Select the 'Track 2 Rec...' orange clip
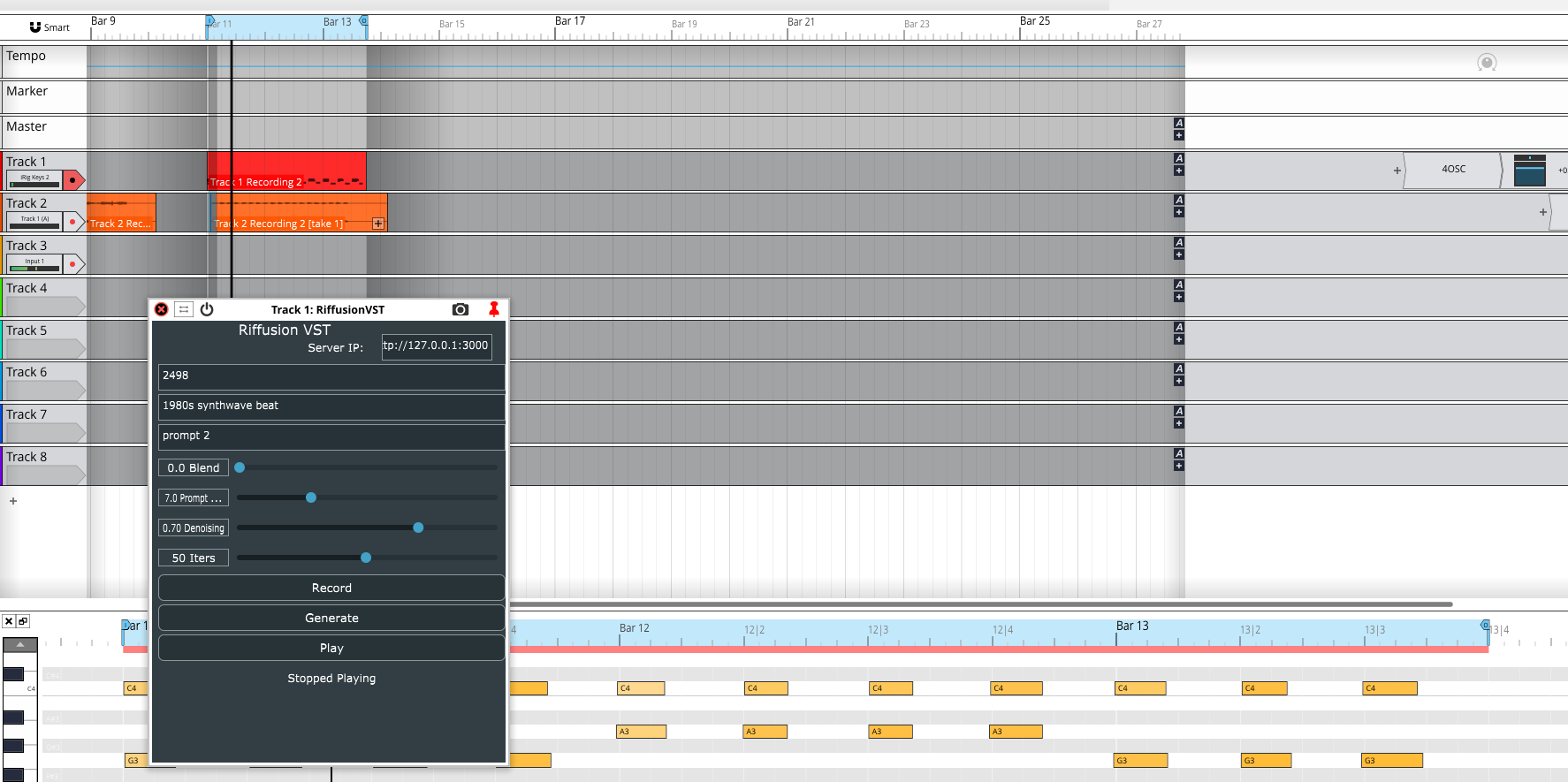Image resolution: width=1568 pixels, height=782 pixels. [x=121, y=212]
